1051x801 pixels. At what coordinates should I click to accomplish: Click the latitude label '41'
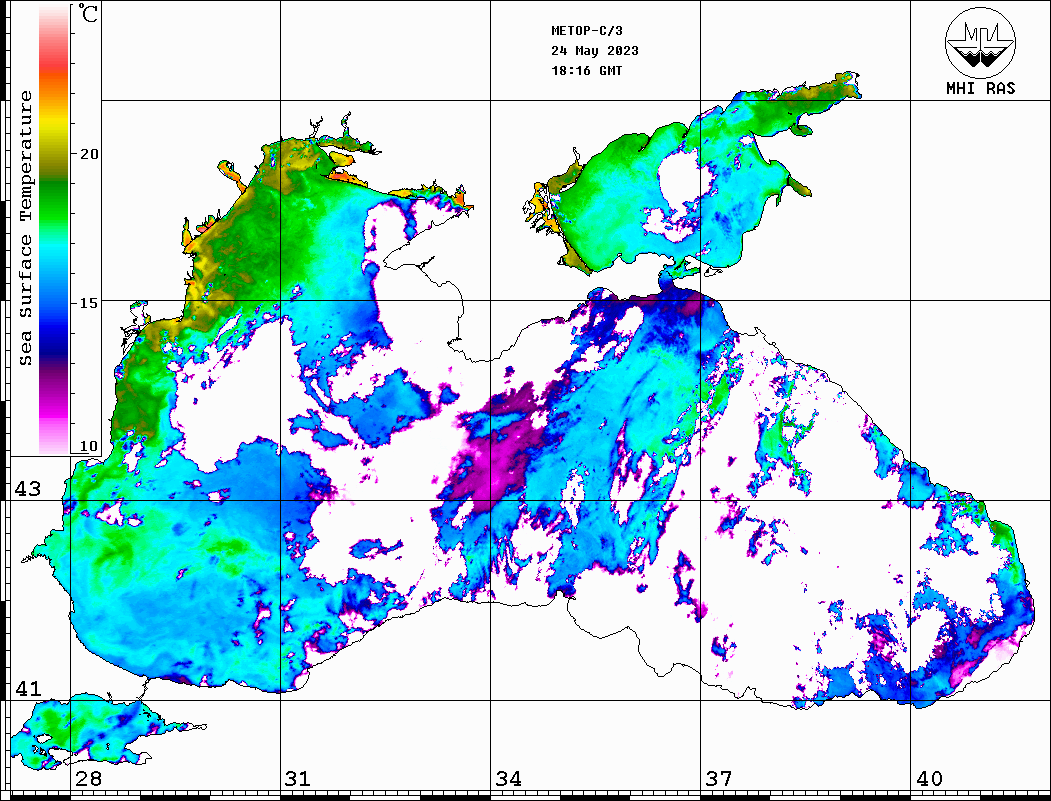point(28,689)
